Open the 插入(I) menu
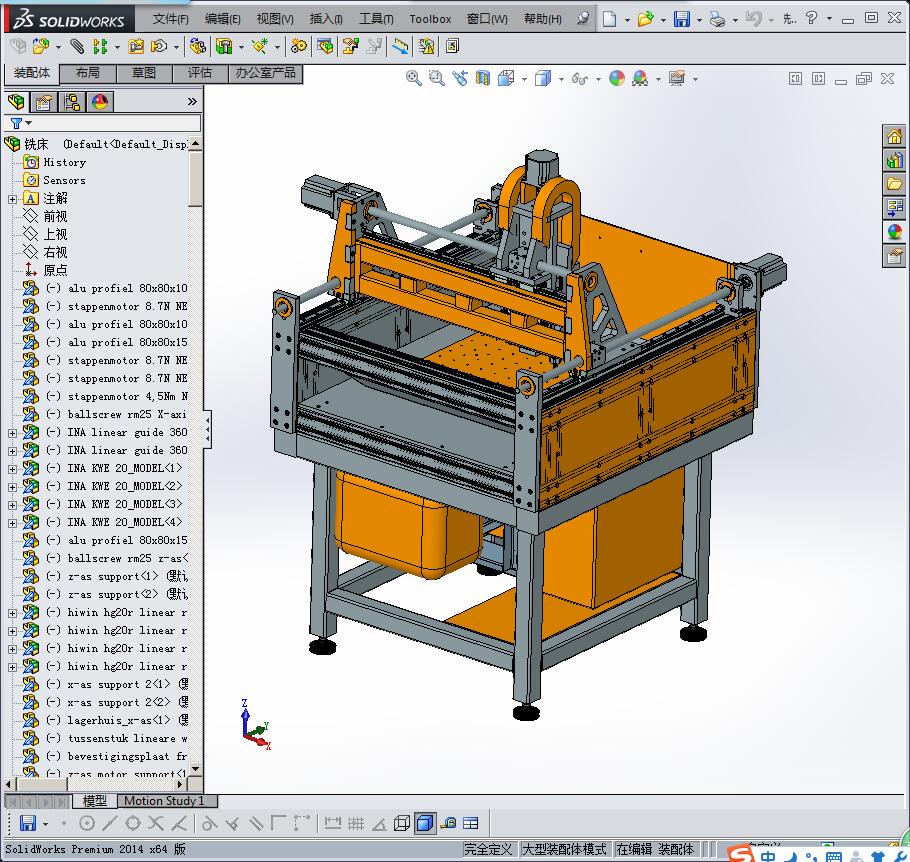 coord(326,19)
